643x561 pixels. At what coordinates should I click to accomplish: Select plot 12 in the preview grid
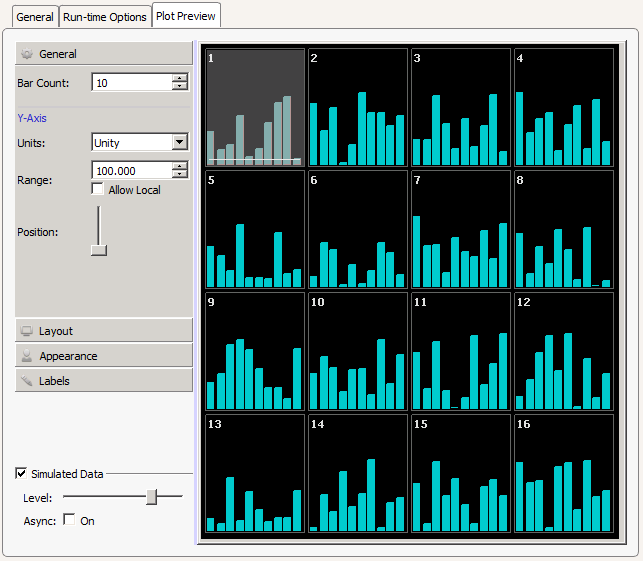[564, 351]
